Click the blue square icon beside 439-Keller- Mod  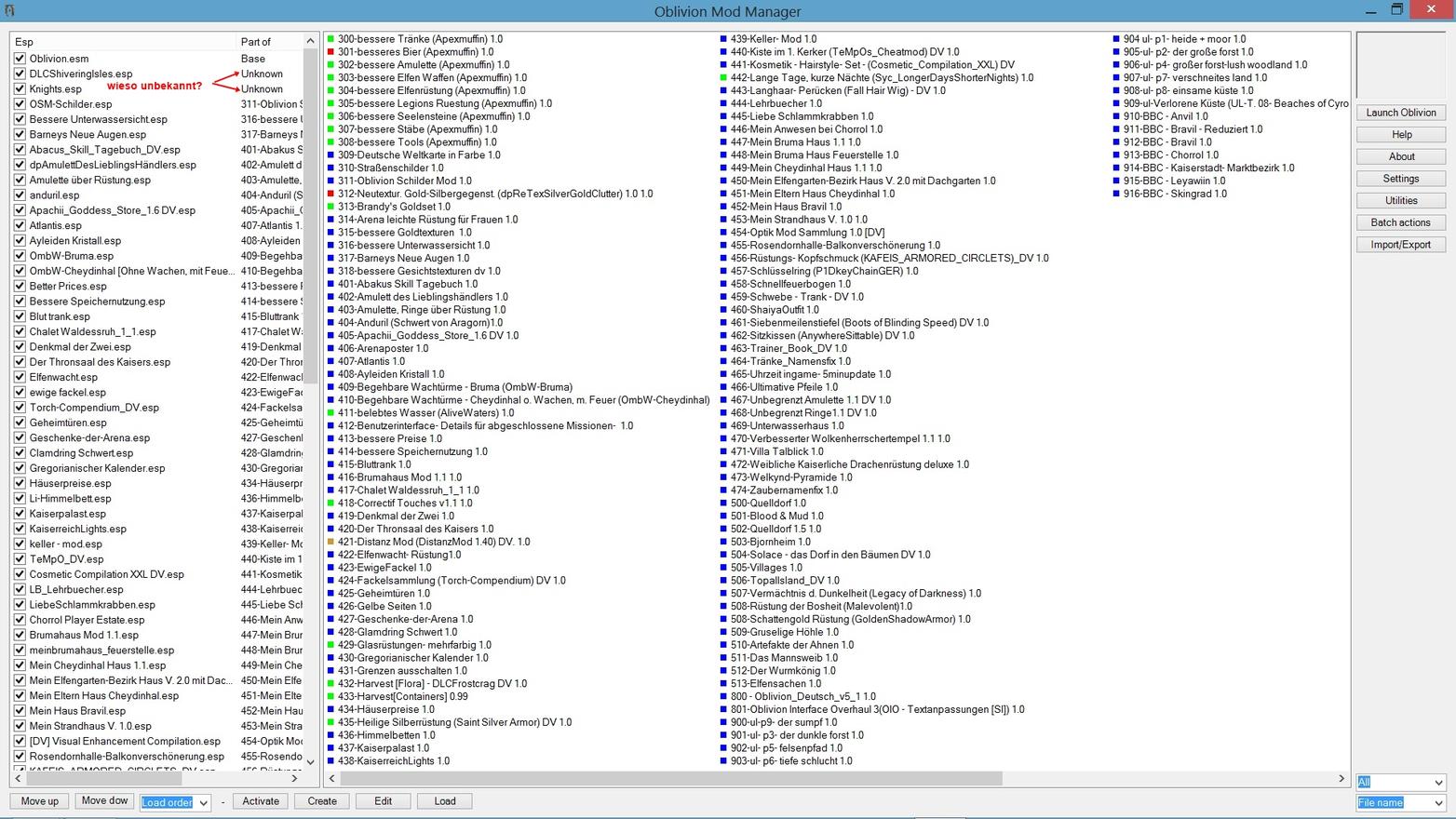pyautogui.click(x=723, y=39)
